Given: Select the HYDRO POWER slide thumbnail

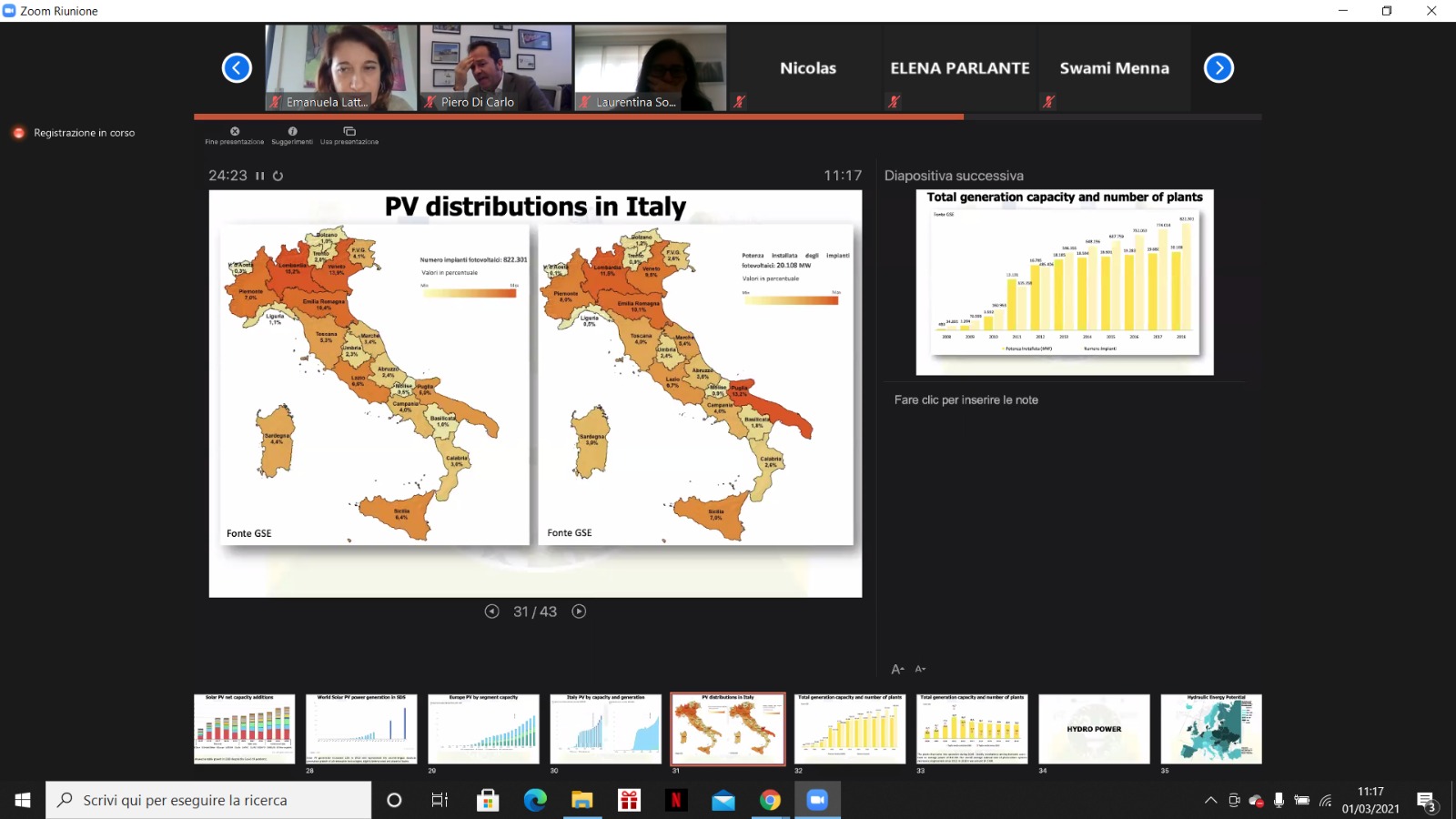Looking at the screenshot, I should coord(1094,729).
